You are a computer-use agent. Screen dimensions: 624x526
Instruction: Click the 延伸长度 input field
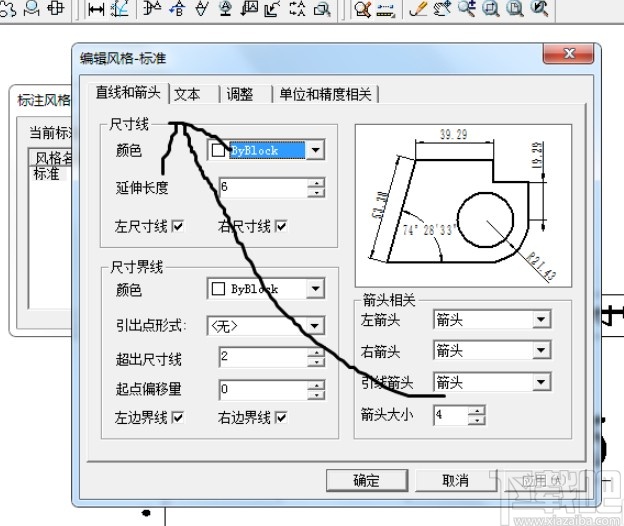[263, 187]
